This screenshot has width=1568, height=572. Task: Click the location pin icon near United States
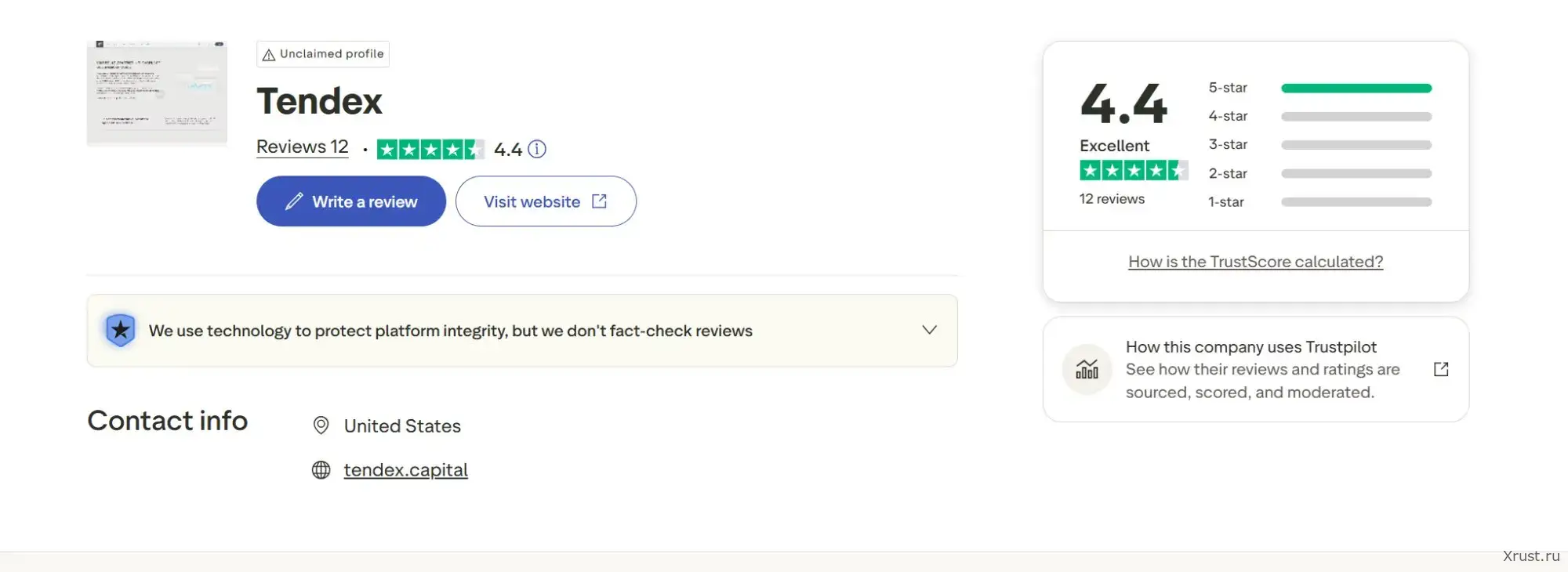[x=321, y=425]
